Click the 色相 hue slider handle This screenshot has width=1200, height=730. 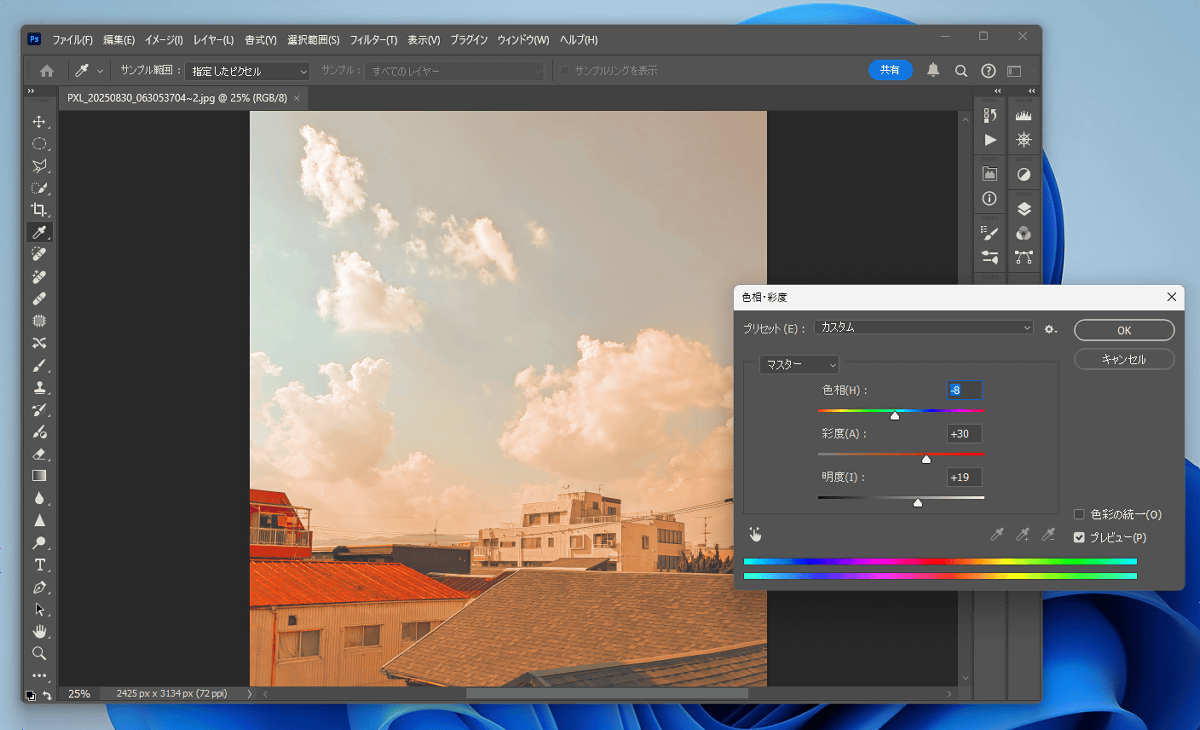pos(894,416)
